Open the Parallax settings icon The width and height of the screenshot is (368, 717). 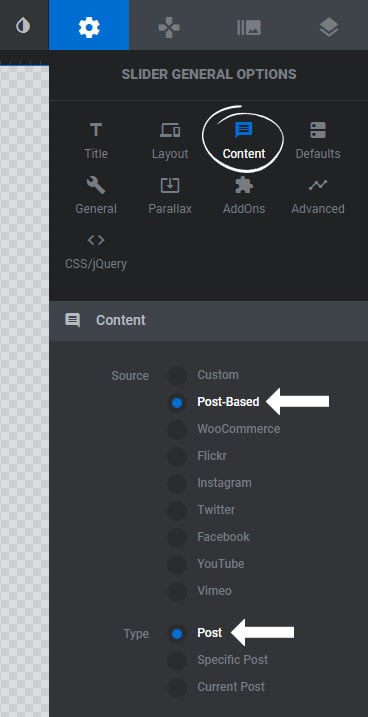pos(170,185)
